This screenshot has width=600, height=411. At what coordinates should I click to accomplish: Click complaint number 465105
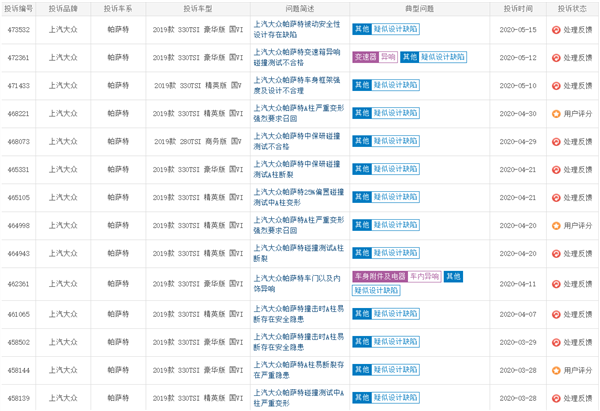[x=19, y=198]
